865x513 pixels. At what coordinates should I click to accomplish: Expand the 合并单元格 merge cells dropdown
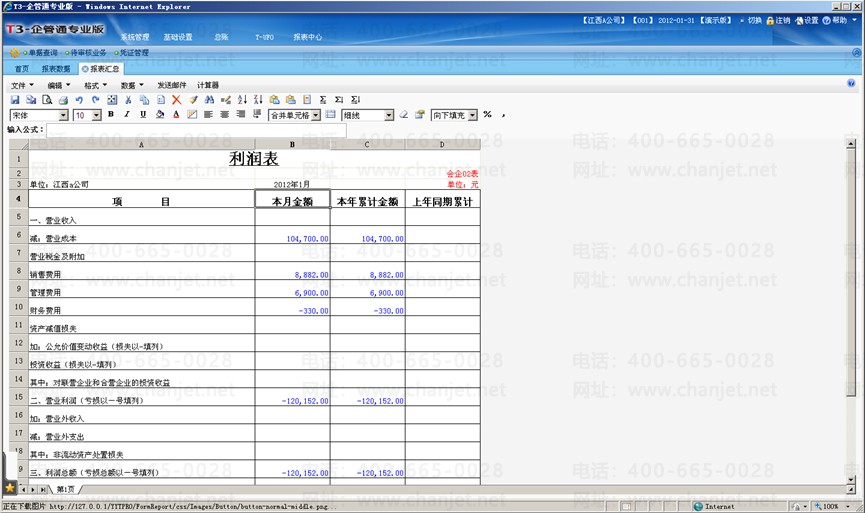[x=316, y=115]
